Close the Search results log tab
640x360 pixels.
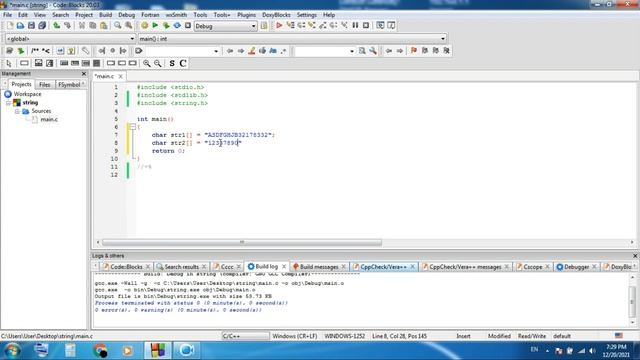coord(204,267)
